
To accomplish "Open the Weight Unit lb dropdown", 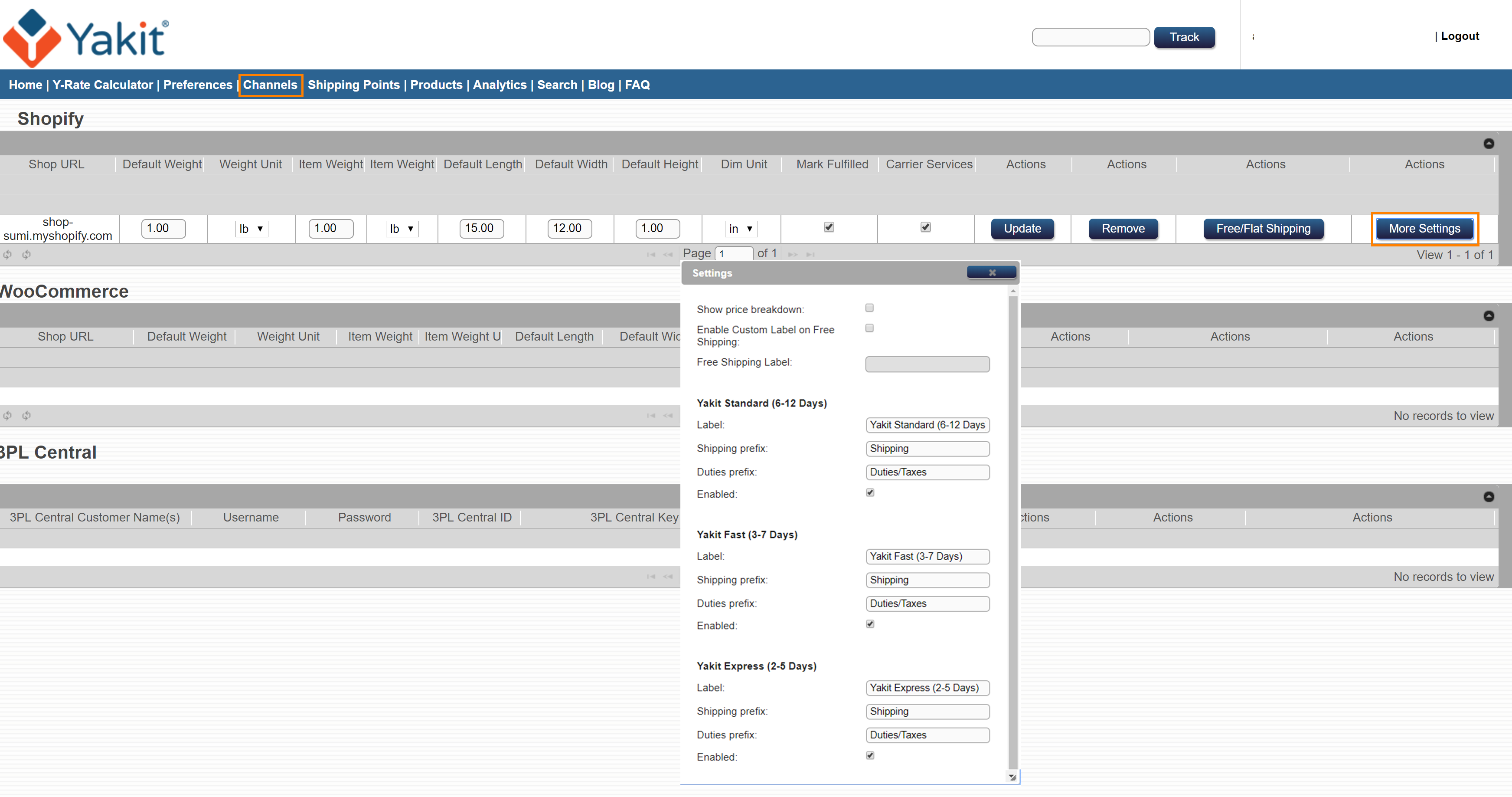I will [x=251, y=229].
